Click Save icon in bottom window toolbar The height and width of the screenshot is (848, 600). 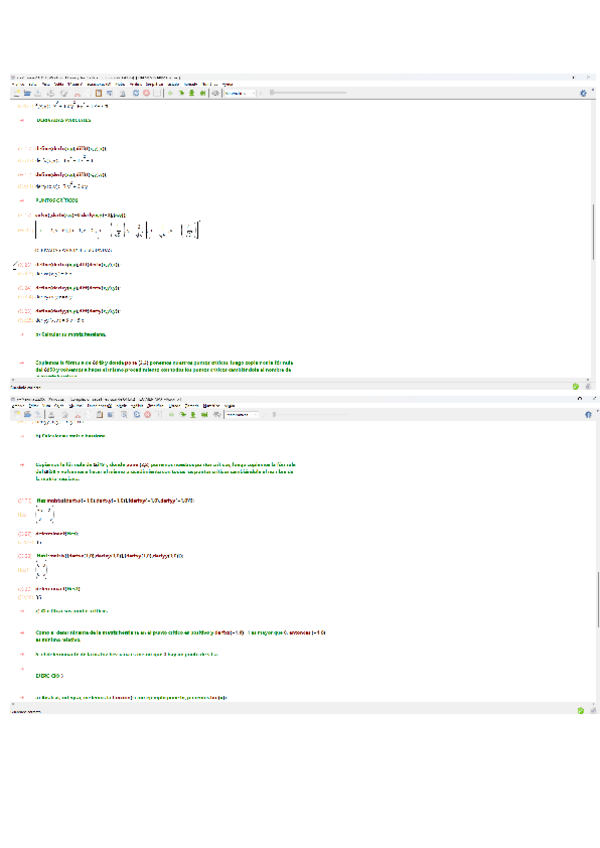(38, 414)
